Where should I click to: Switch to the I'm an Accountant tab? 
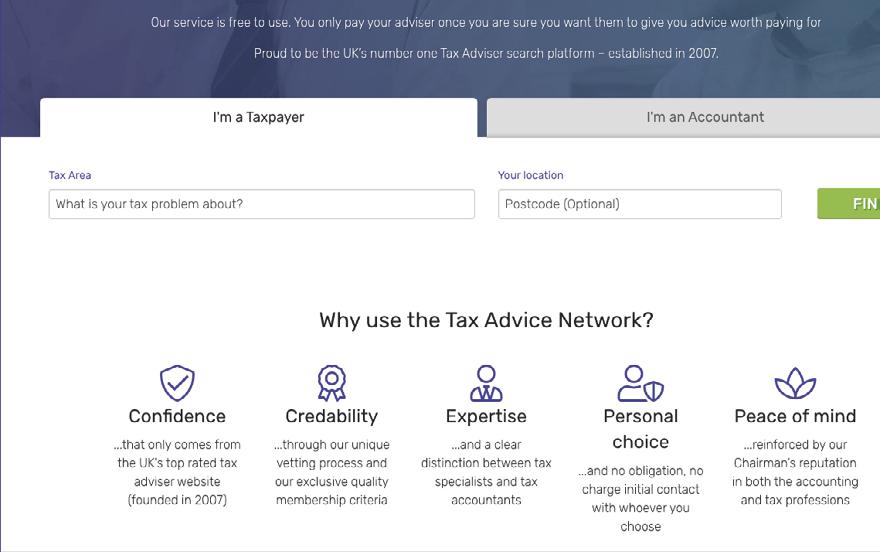[683, 117]
